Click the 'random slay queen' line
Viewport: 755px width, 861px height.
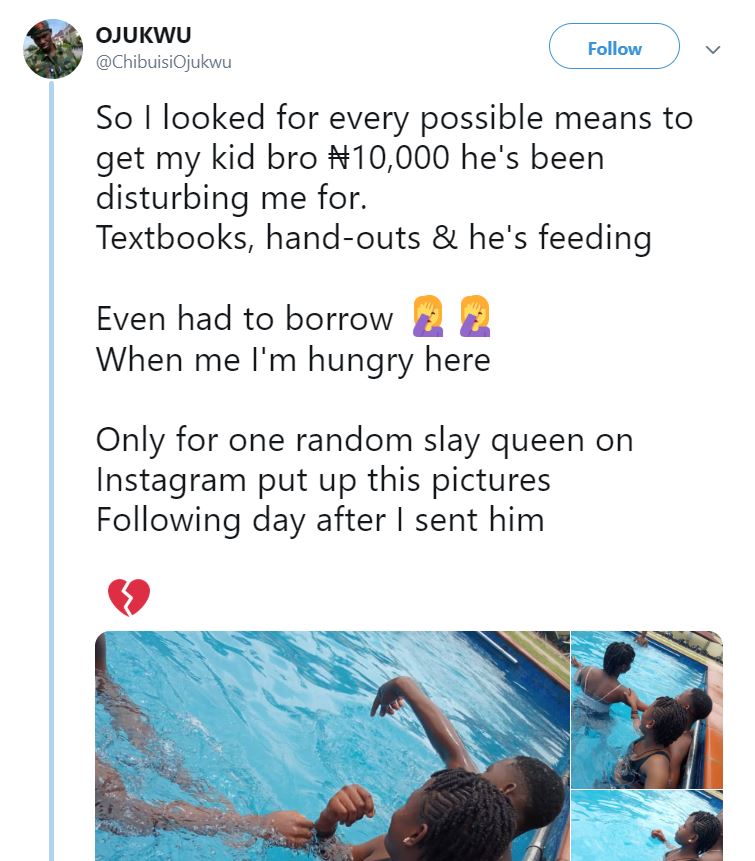pos(364,440)
